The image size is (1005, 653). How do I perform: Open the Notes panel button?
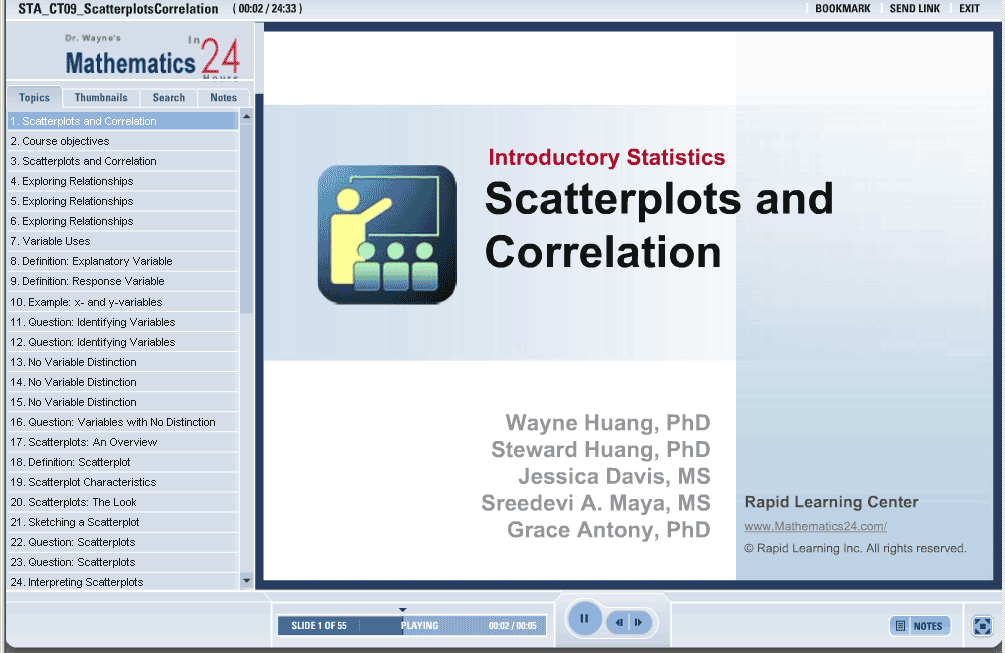pyautogui.click(x=920, y=626)
